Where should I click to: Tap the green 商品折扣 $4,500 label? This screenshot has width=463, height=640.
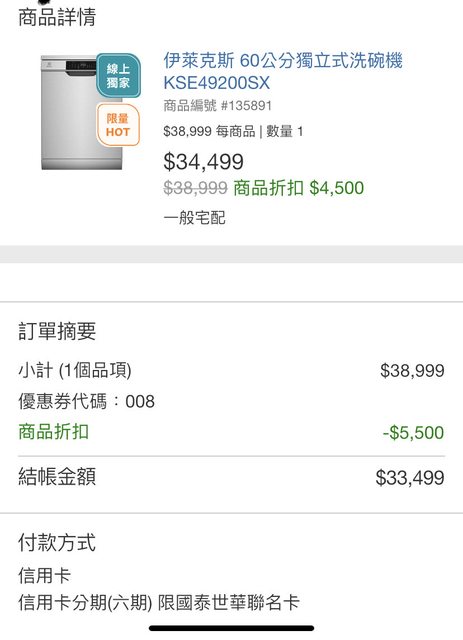pyautogui.click(x=298, y=188)
